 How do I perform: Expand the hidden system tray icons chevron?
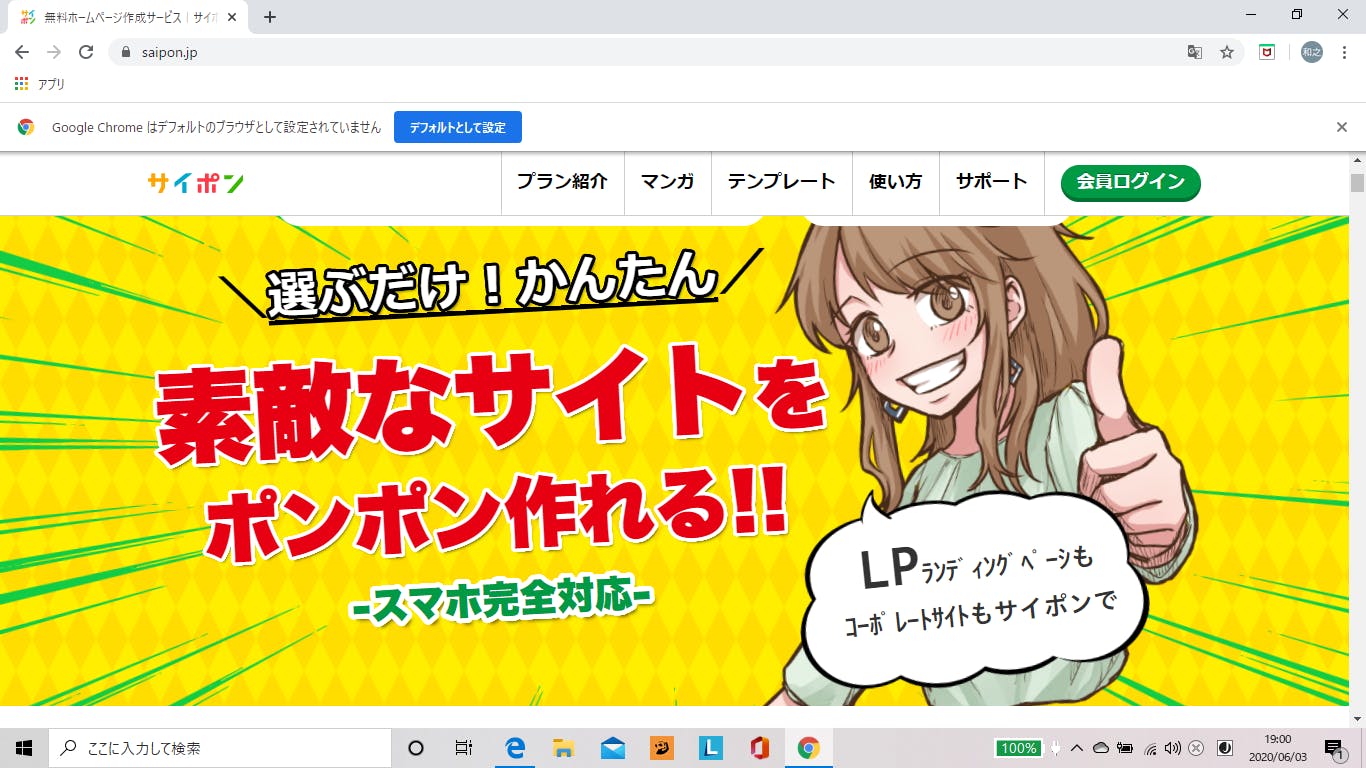click(1077, 748)
